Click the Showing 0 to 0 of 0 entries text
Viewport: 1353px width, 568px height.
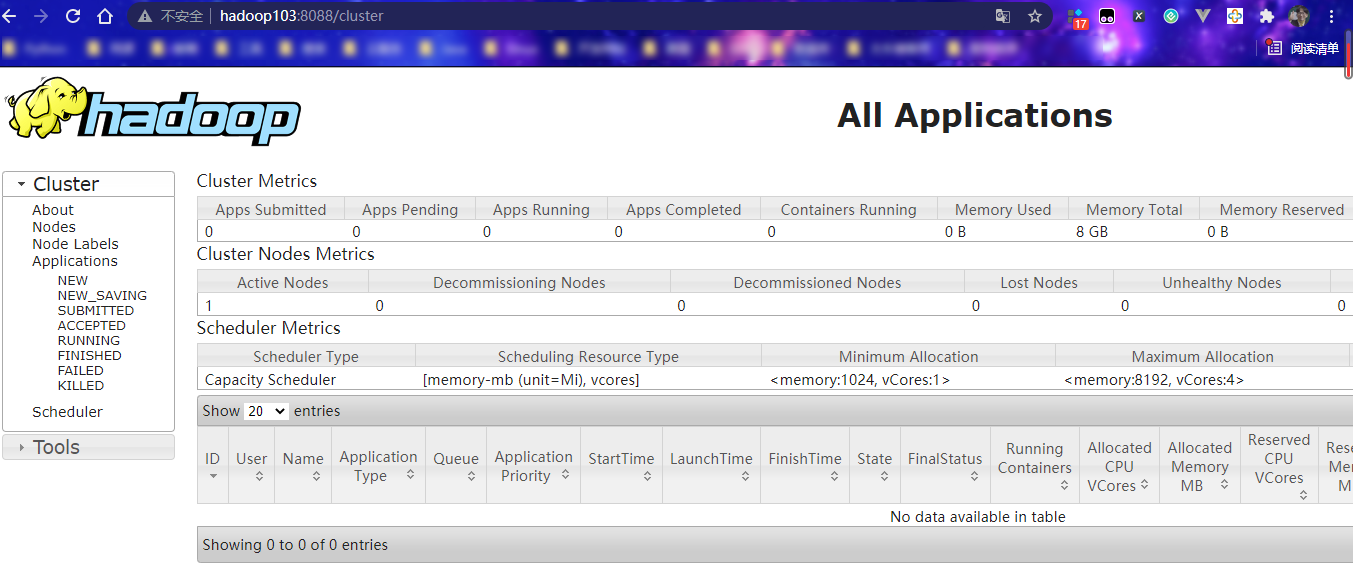click(x=295, y=545)
